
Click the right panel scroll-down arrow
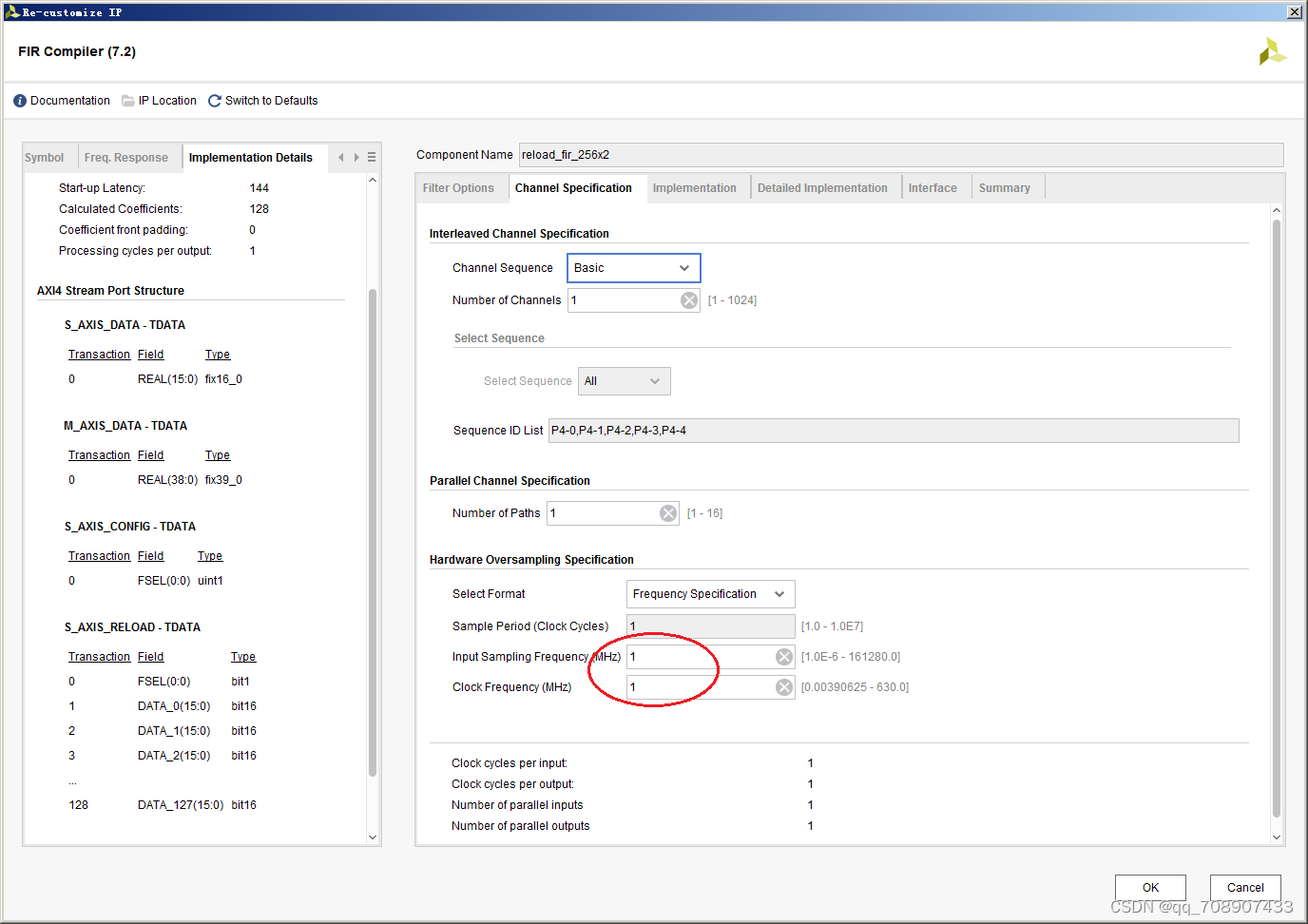pyautogui.click(x=1277, y=837)
